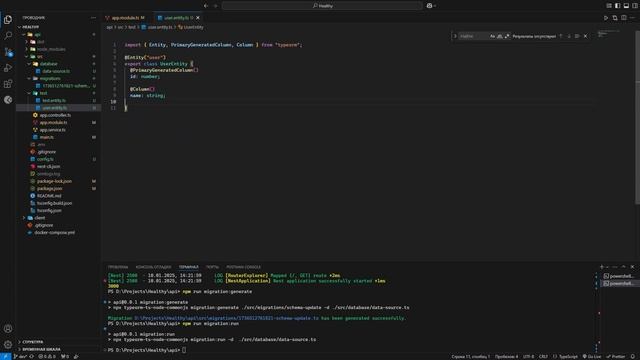Image resolution: width=640 pixels, height=360 pixels.
Task: Open docker-compose.yml in the explorer
Action: coord(55,233)
